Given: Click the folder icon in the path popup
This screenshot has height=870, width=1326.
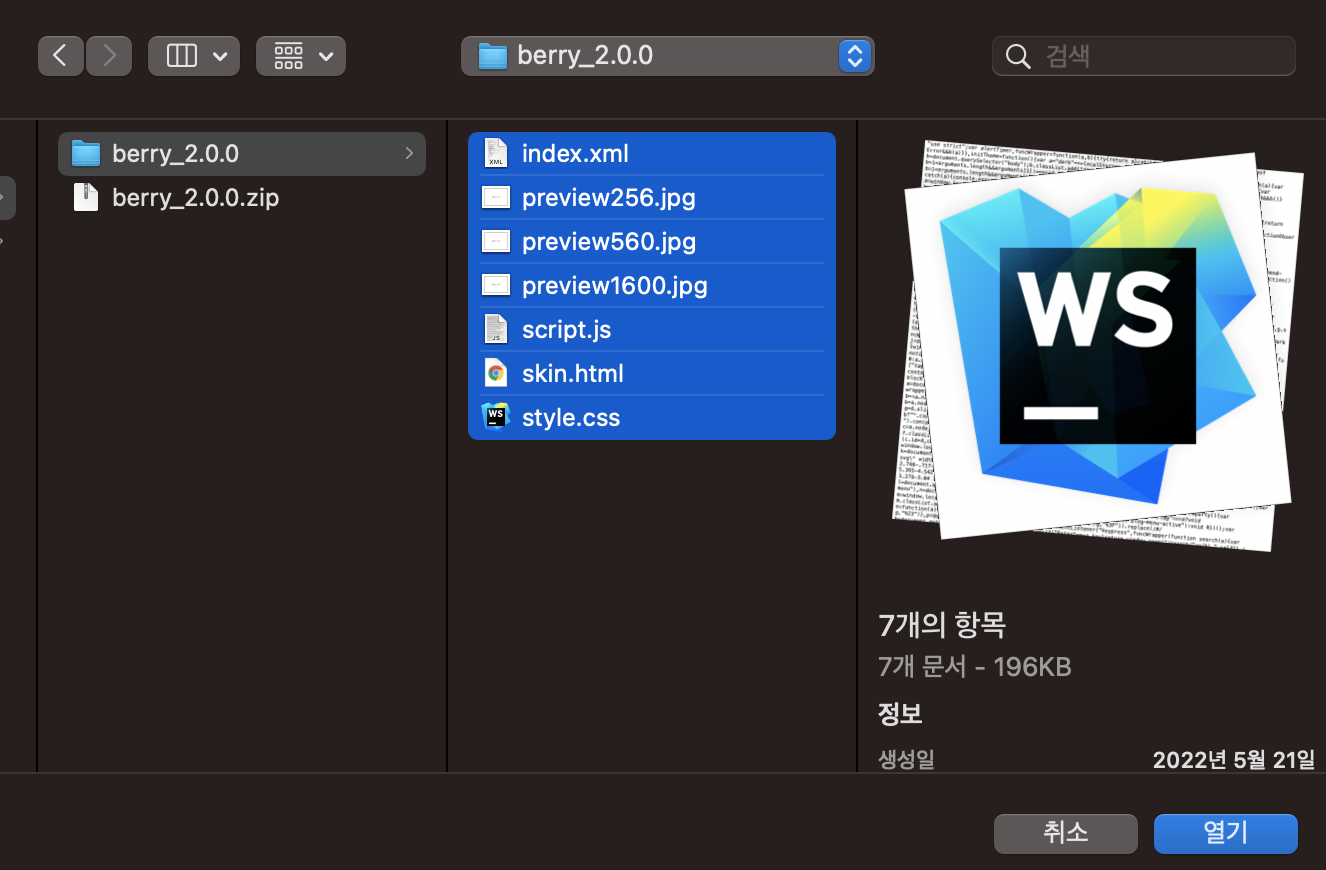Looking at the screenshot, I should coord(493,56).
